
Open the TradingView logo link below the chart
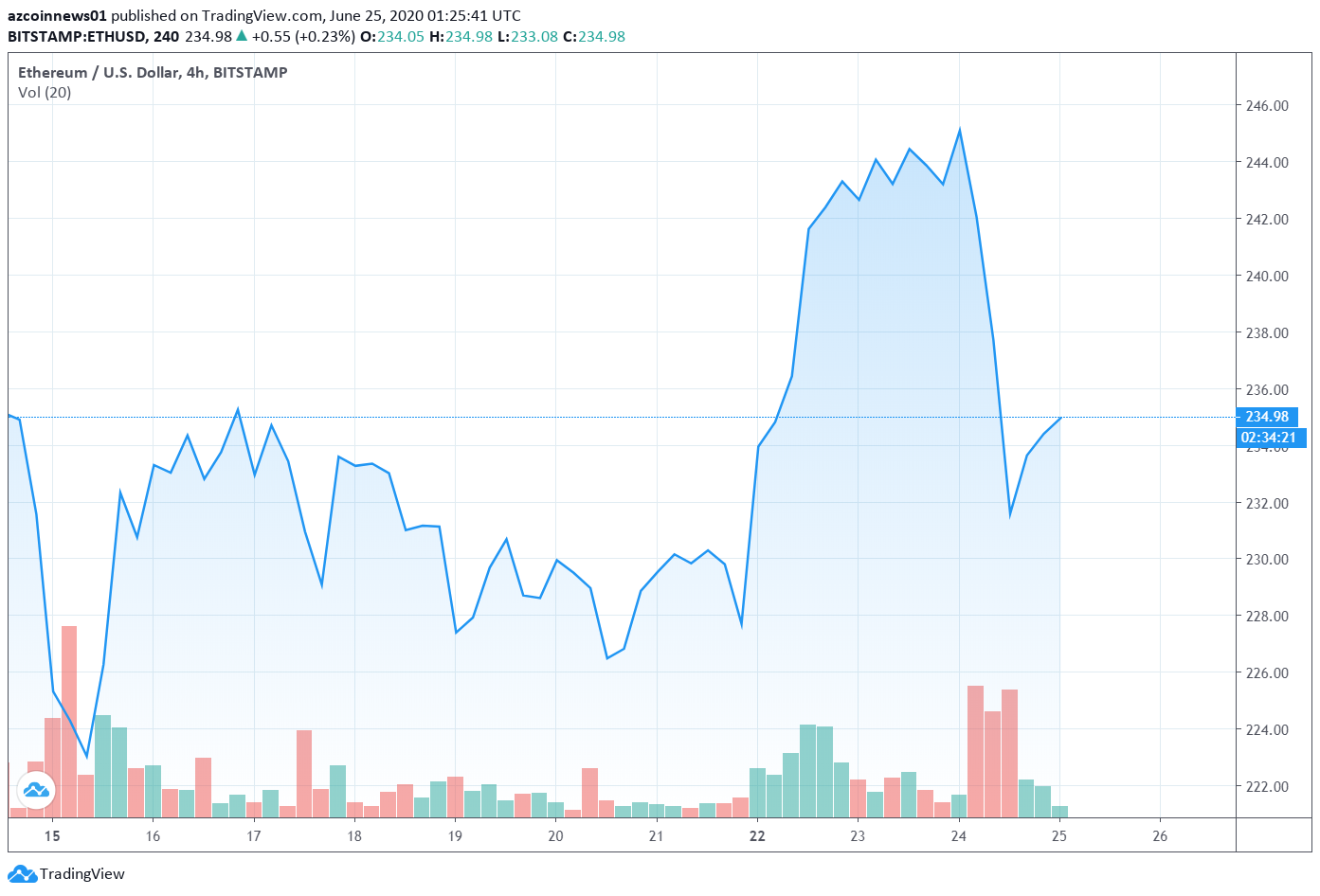(x=66, y=873)
